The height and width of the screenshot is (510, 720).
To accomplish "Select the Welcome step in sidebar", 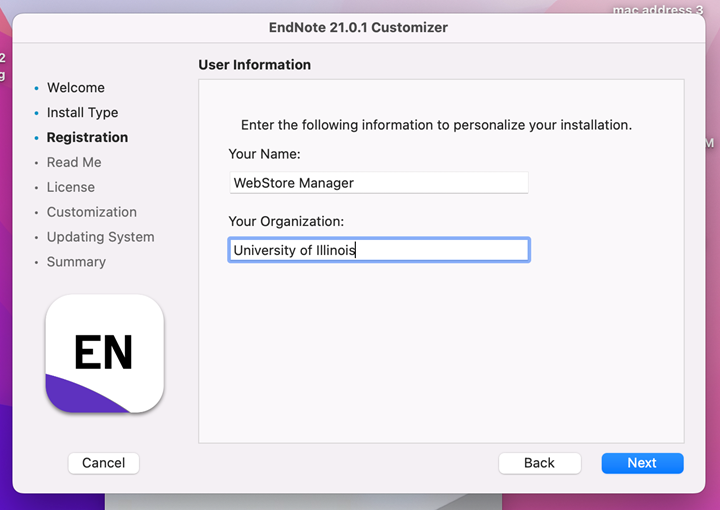I will (x=76, y=87).
